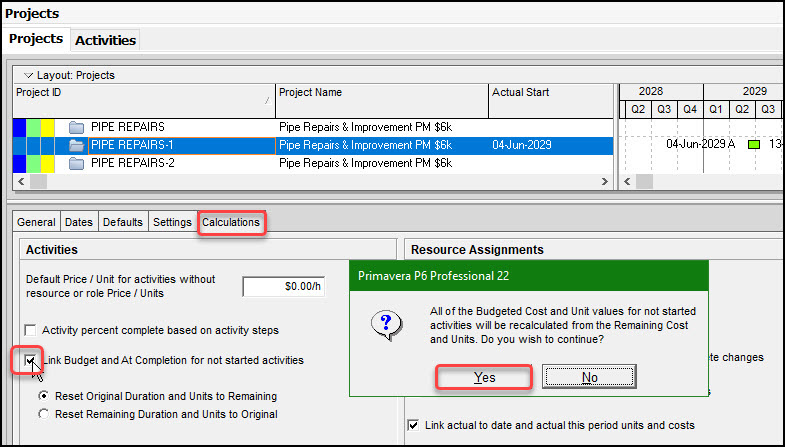
Task: Switch to the Activities tab
Action: tap(106, 40)
